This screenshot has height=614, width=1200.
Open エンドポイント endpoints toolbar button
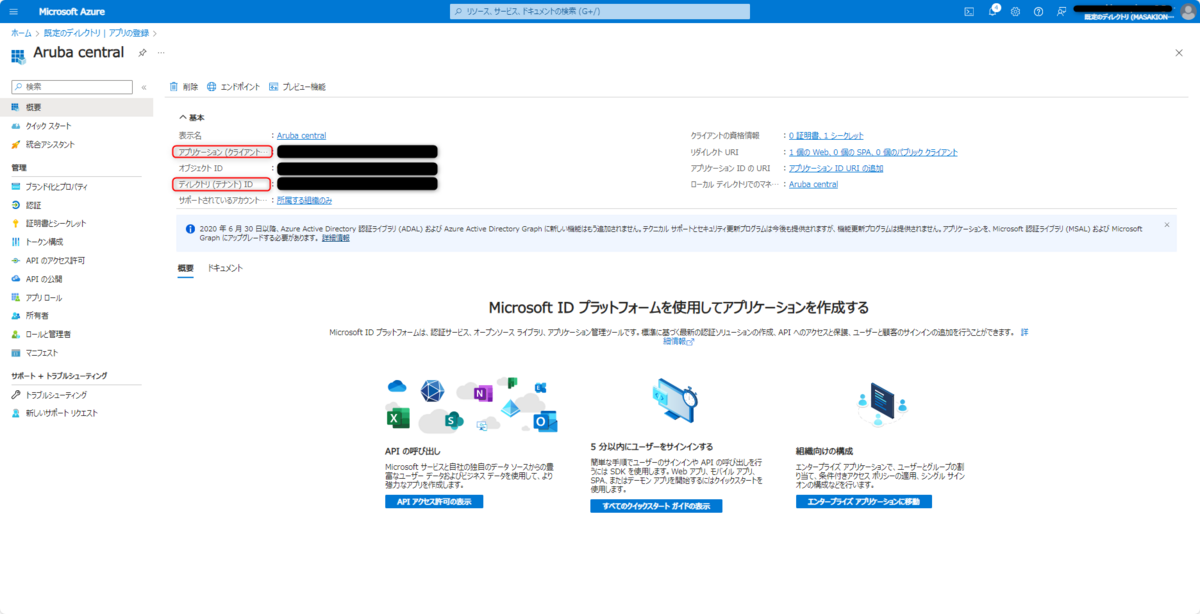point(233,87)
